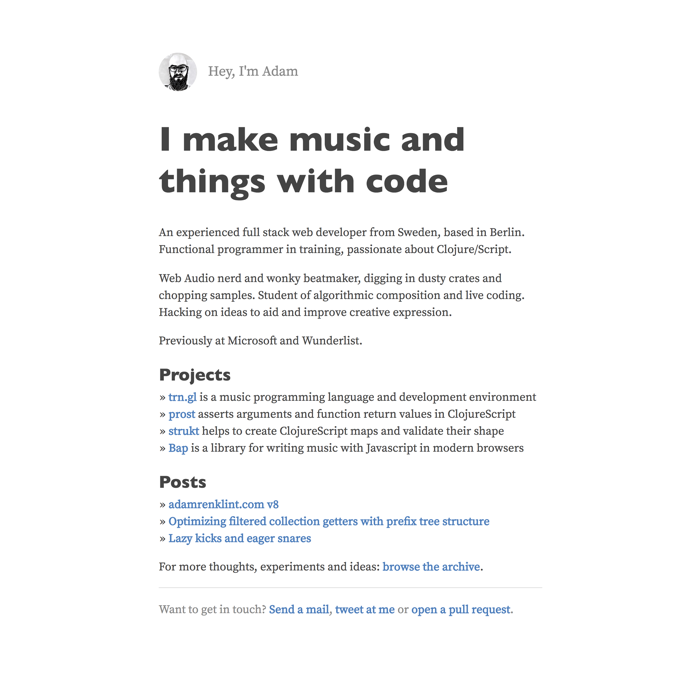Screen dimensions: 700x675
Task: Click the Projects section heading
Action: click(195, 375)
